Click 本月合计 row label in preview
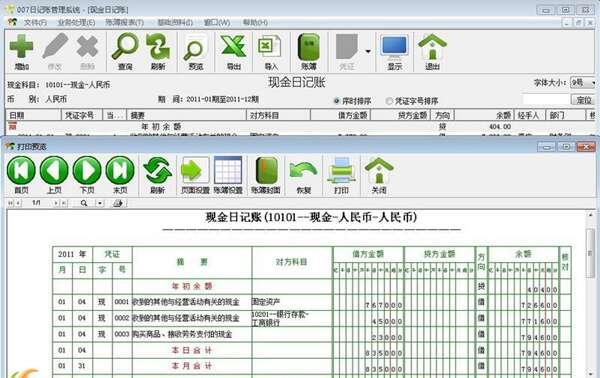This screenshot has height=378, width=600. (x=192, y=366)
